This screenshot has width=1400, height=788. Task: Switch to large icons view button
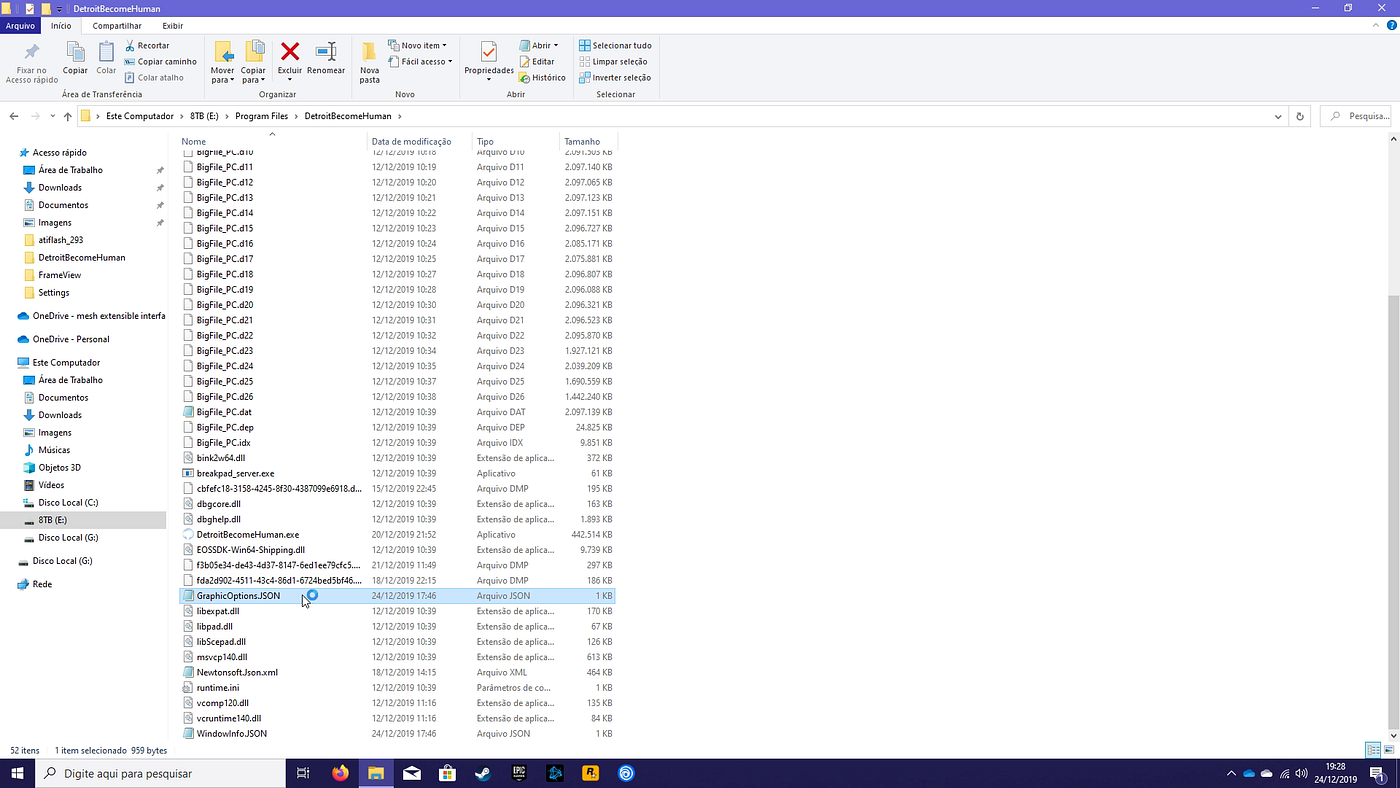(1389, 750)
